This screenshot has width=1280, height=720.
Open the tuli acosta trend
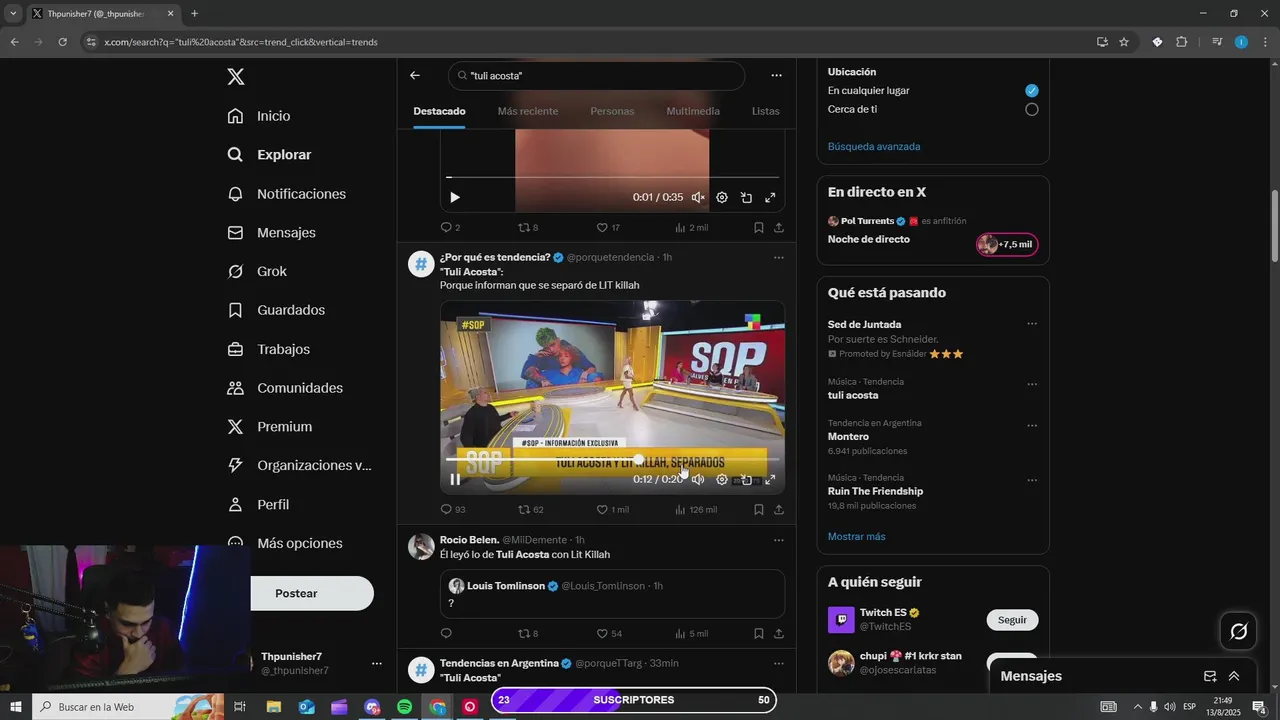tap(853, 396)
